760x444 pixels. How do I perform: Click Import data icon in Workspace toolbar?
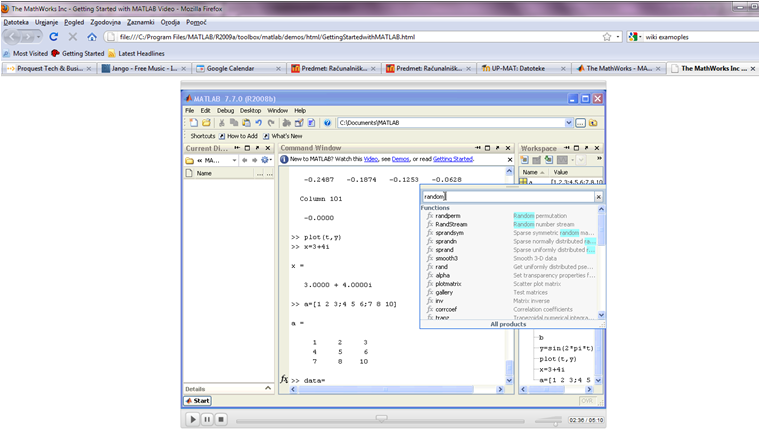[x=549, y=159]
